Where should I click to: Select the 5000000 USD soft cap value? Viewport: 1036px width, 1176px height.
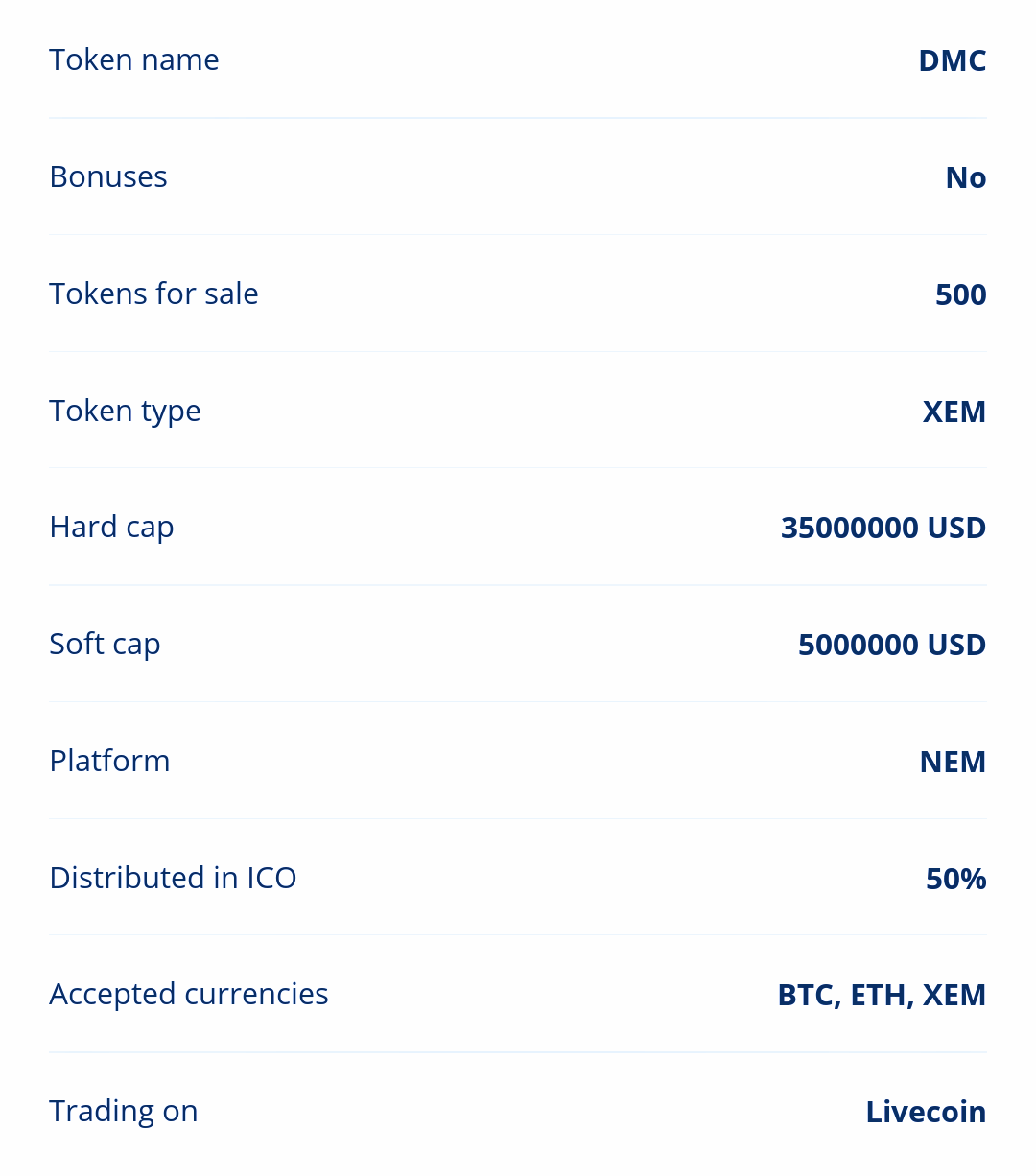click(x=891, y=645)
